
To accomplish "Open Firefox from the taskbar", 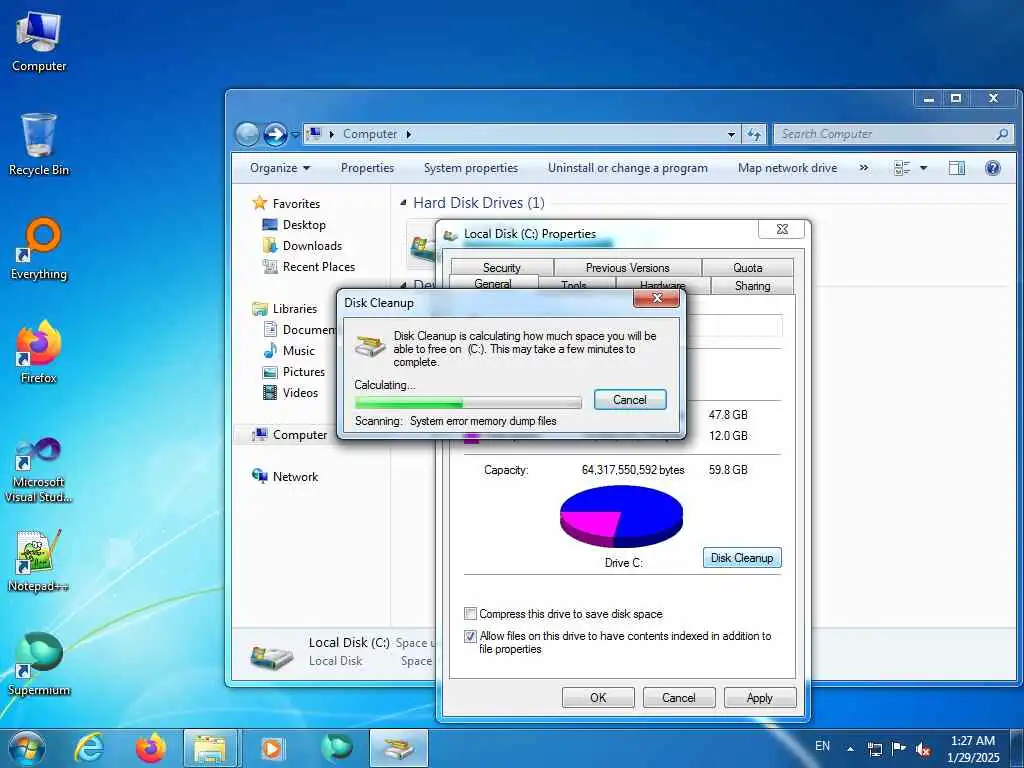I will click(x=150, y=748).
